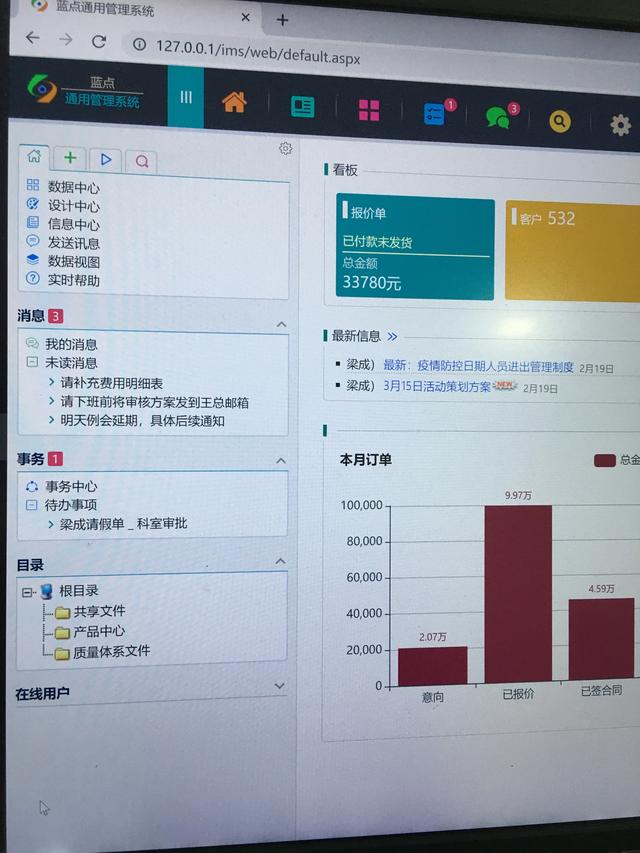Viewport: 640px width, 853px height.
Task: Click the 意向 bar in chart
Action: pos(433,666)
